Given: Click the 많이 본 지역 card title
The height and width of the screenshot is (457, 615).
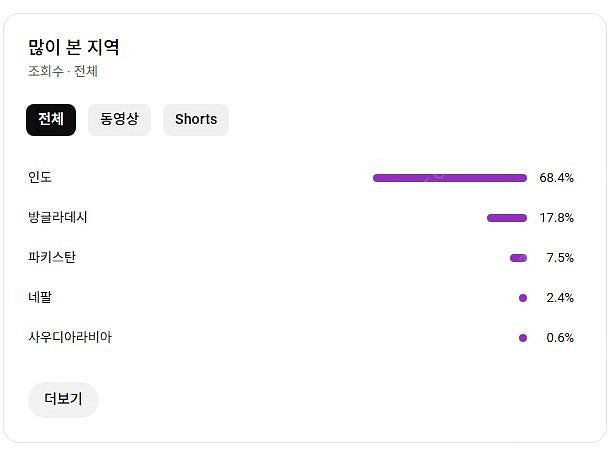Looking at the screenshot, I should [74, 47].
